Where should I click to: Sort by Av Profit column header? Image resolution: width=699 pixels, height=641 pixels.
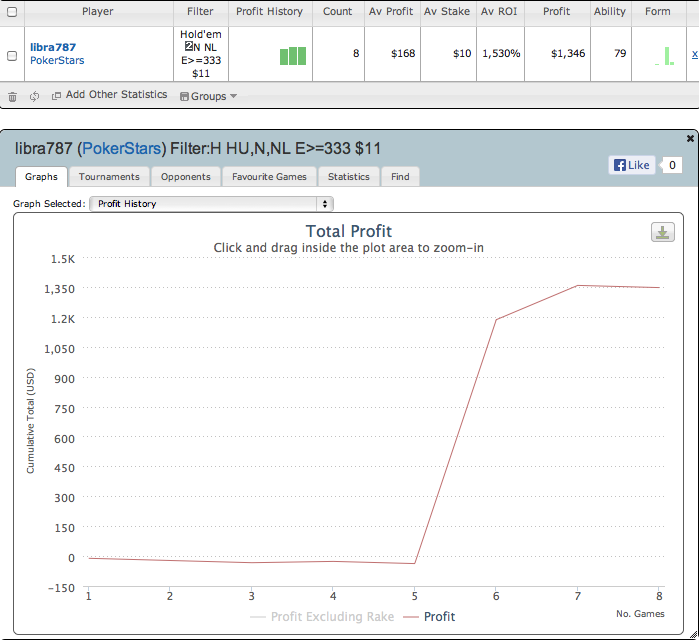tap(392, 12)
